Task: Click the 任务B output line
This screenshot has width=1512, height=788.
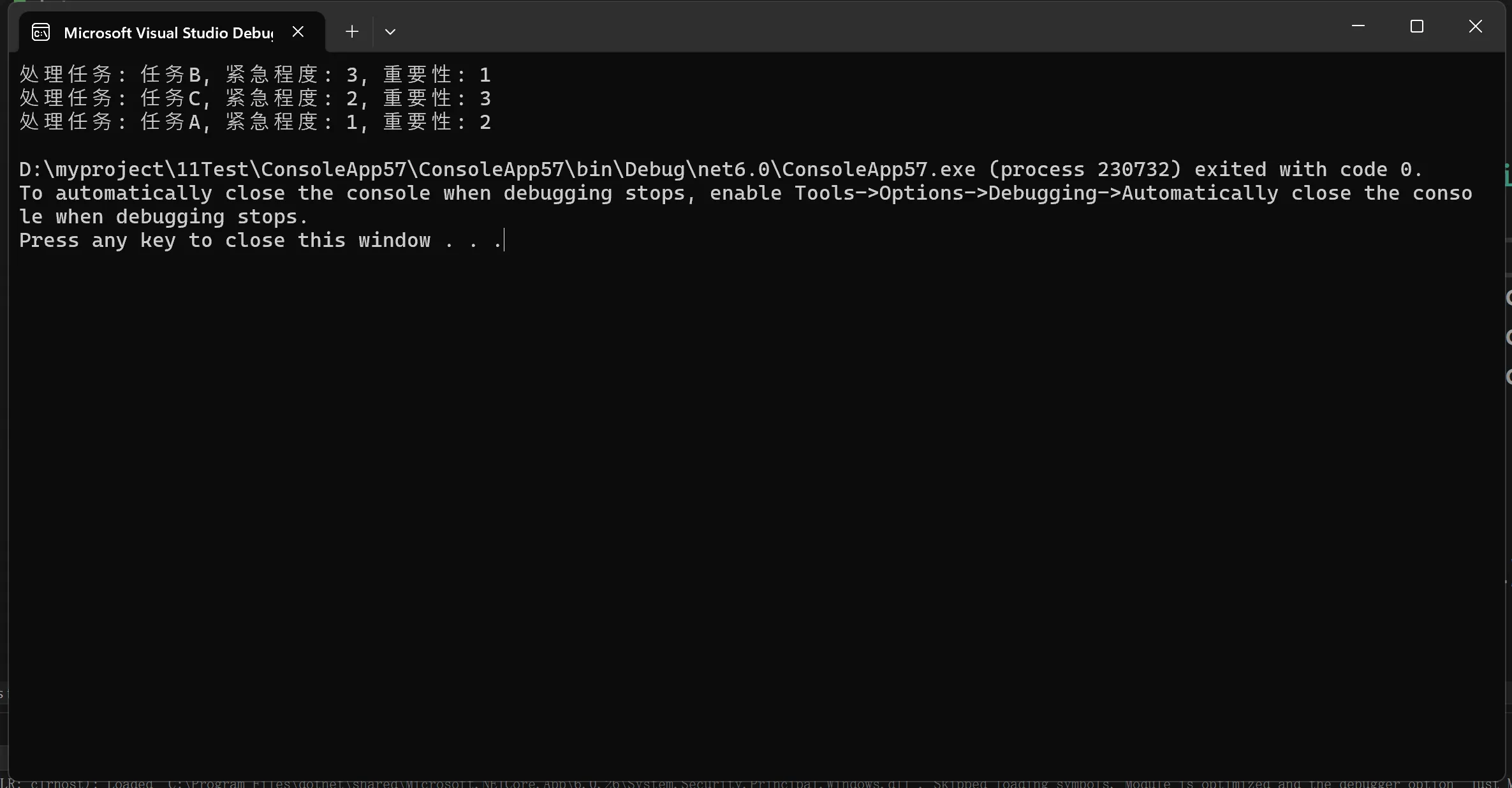Action: (x=255, y=75)
